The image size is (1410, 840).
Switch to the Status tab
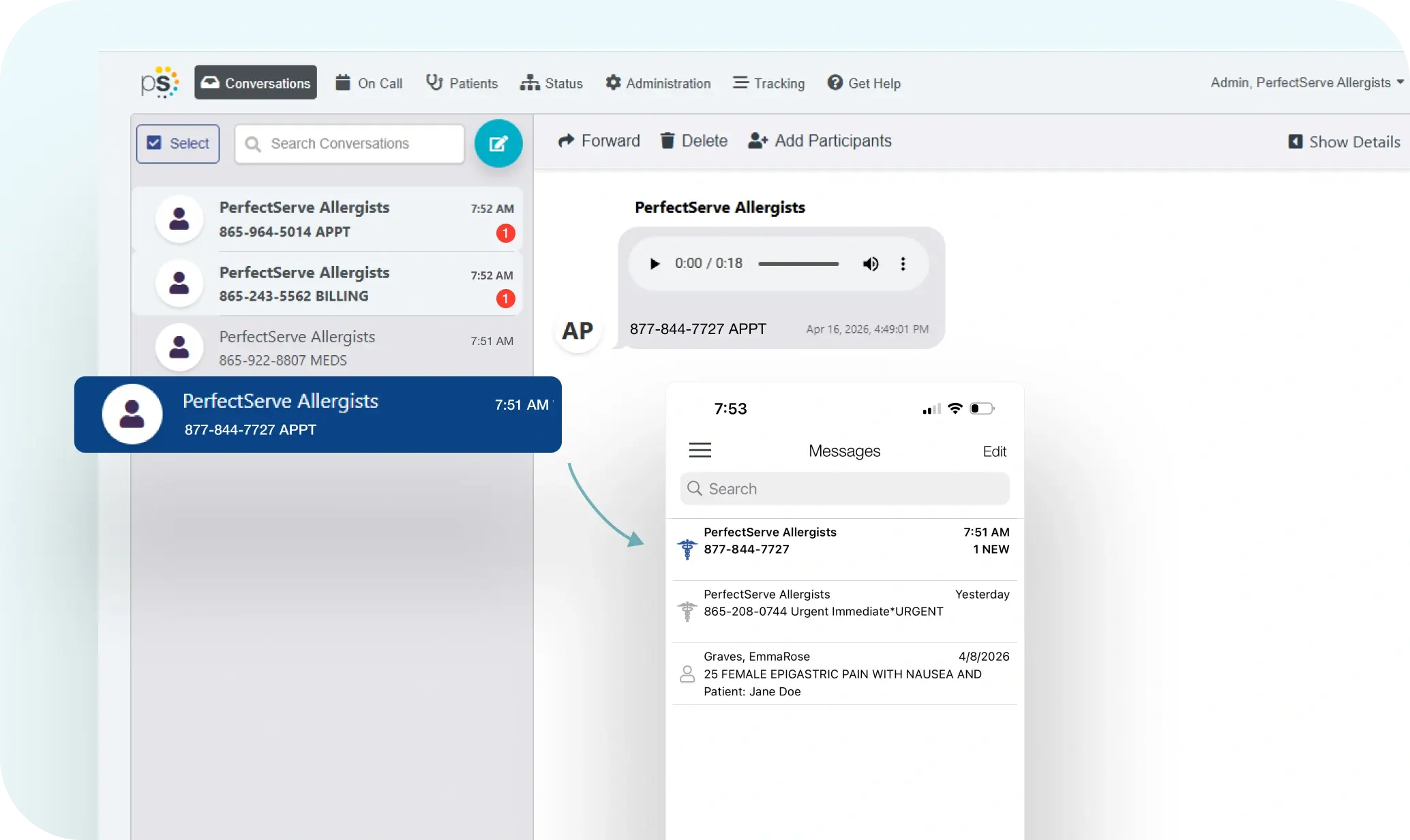[551, 83]
